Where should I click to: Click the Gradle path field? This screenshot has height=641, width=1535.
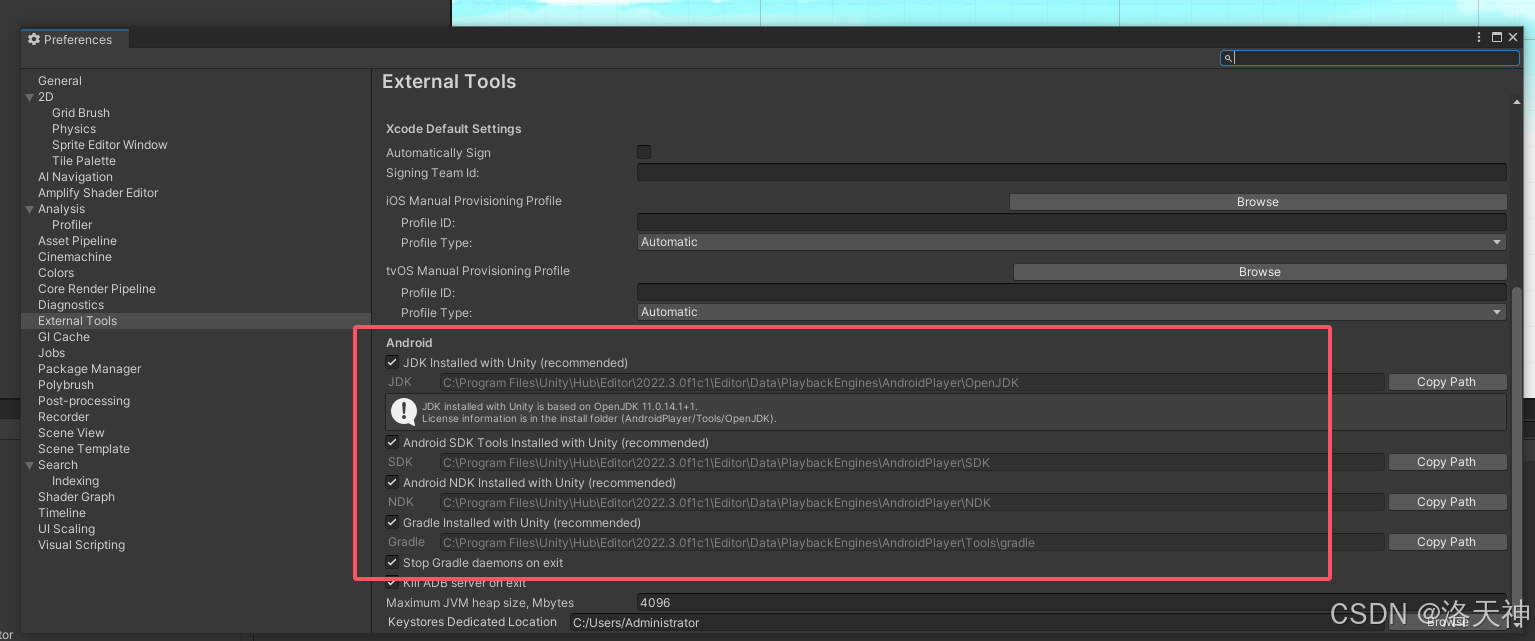coord(912,542)
